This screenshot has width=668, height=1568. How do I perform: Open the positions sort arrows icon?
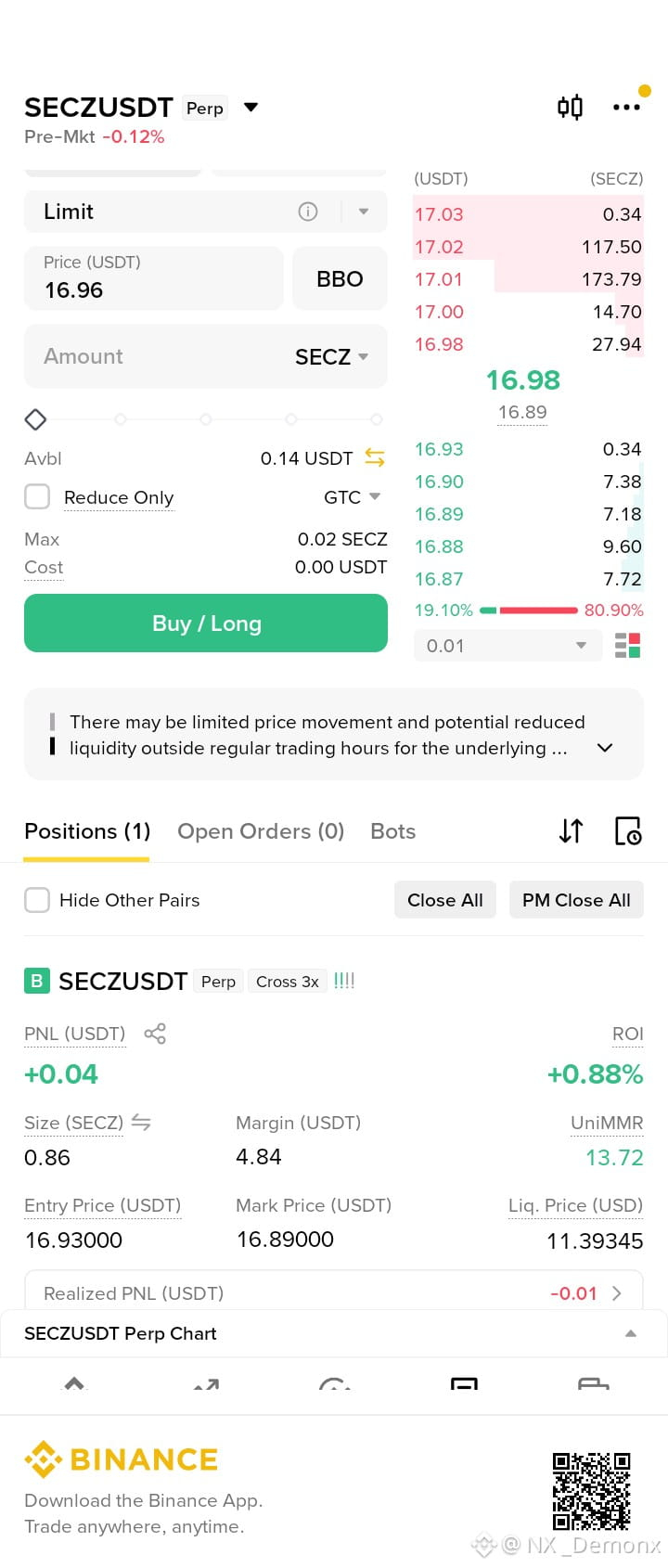(x=572, y=831)
